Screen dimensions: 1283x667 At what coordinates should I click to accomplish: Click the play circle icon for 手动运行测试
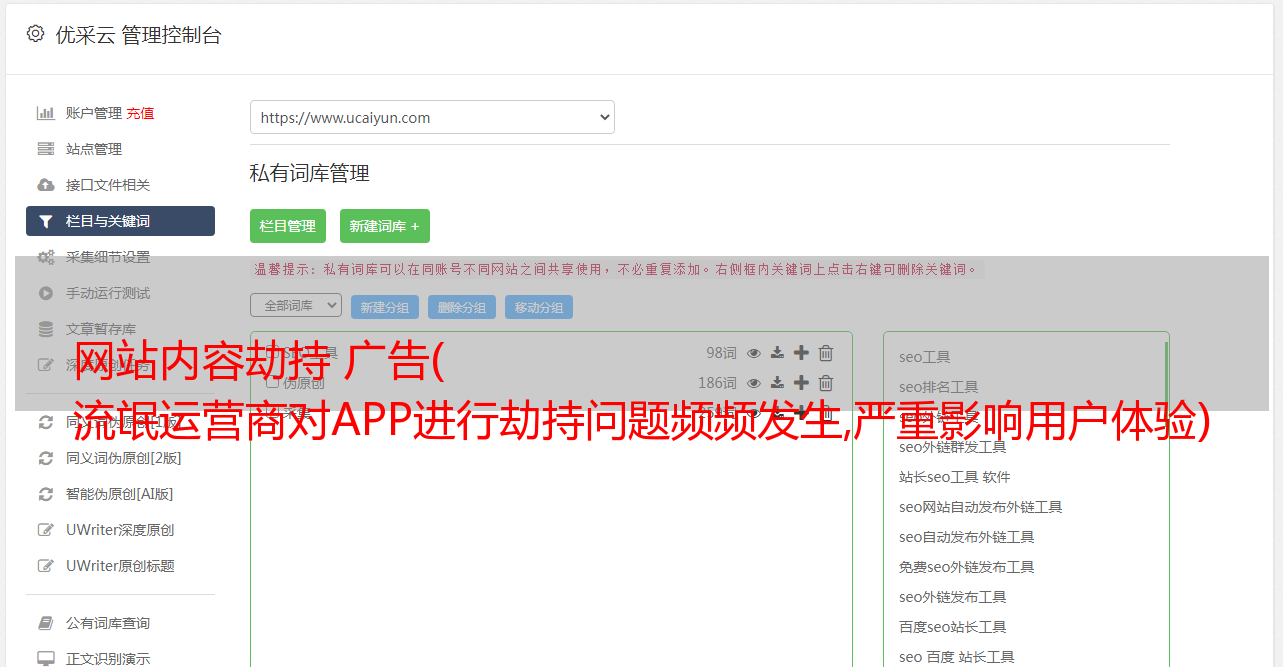point(46,293)
